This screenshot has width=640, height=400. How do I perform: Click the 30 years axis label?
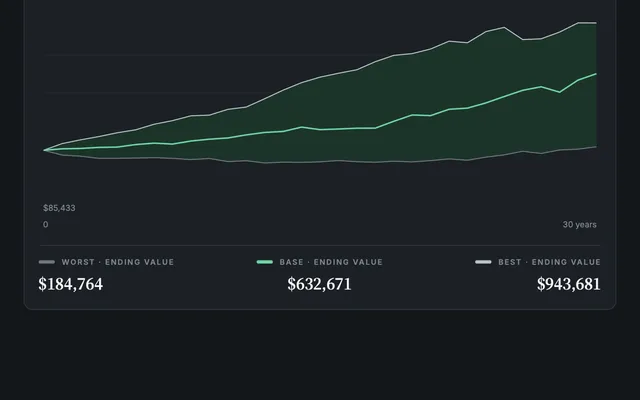580,224
